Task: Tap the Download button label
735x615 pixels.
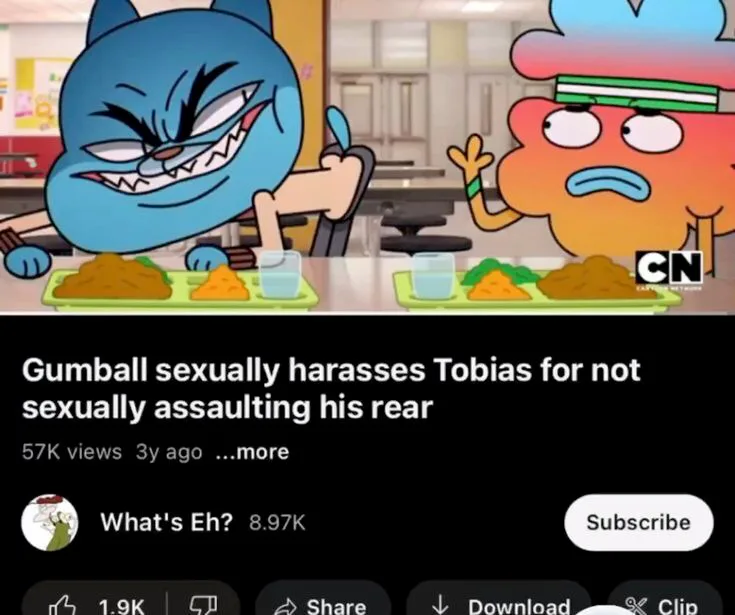Action: [x=519, y=606]
